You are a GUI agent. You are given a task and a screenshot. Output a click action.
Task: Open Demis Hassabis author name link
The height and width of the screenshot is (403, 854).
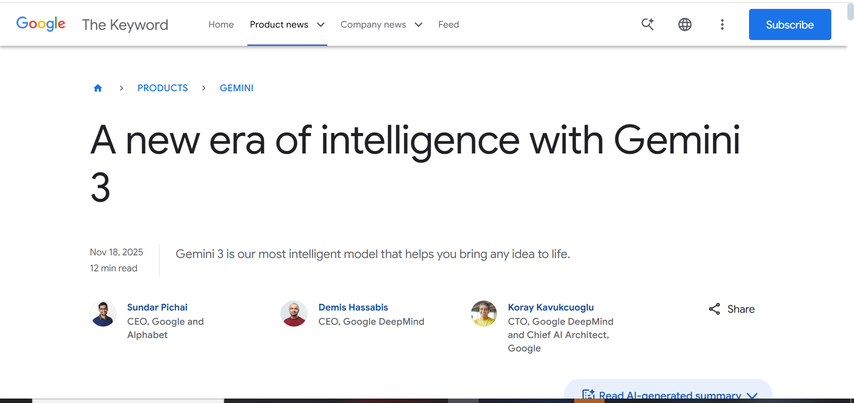pyautogui.click(x=353, y=307)
